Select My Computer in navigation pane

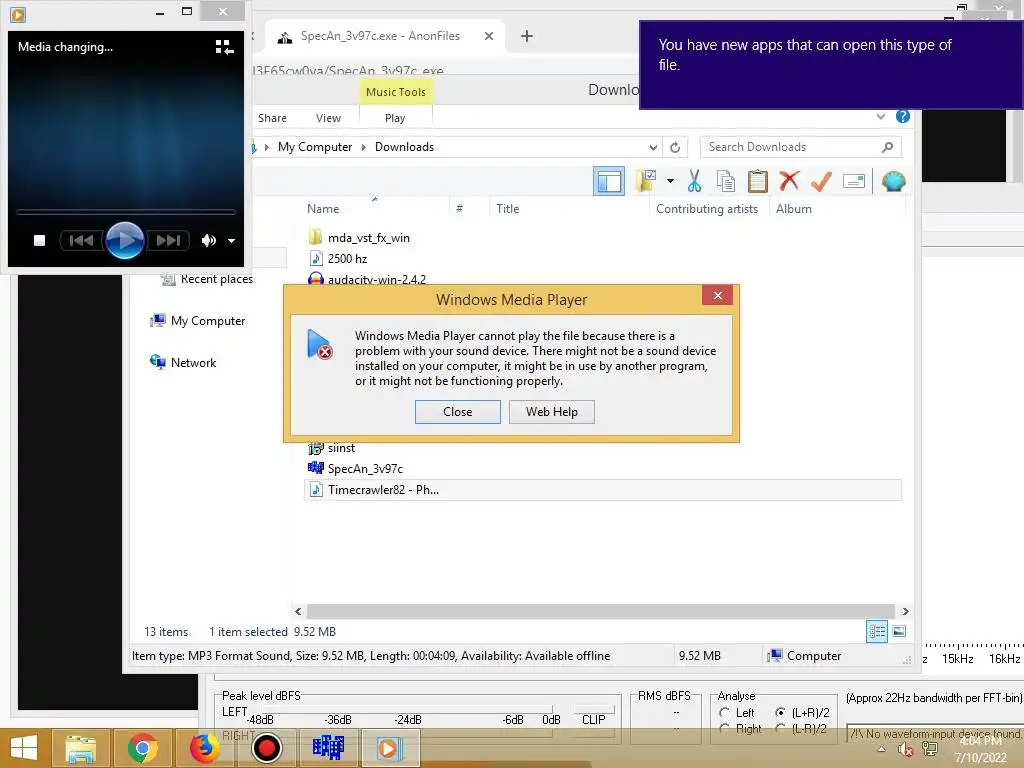[208, 321]
